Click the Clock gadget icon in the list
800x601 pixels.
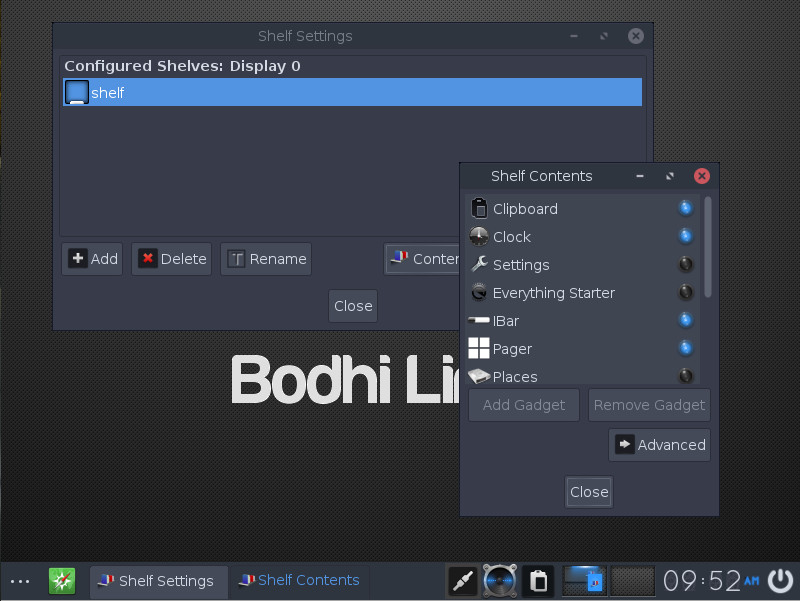[x=479, y=236]
